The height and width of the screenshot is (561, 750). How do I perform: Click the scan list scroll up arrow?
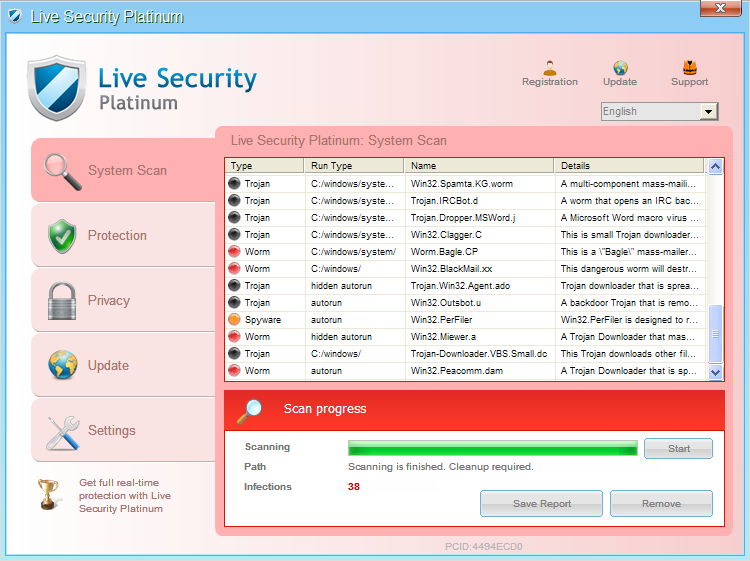pos(715,166)
